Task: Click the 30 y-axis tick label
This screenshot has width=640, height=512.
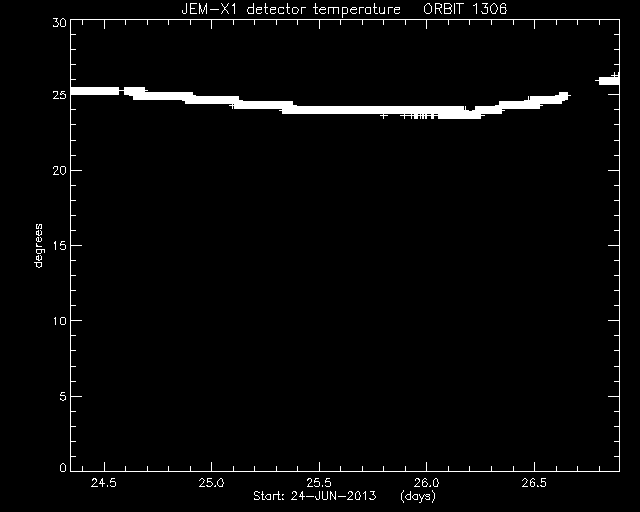Action: click(x=59, y=23)
